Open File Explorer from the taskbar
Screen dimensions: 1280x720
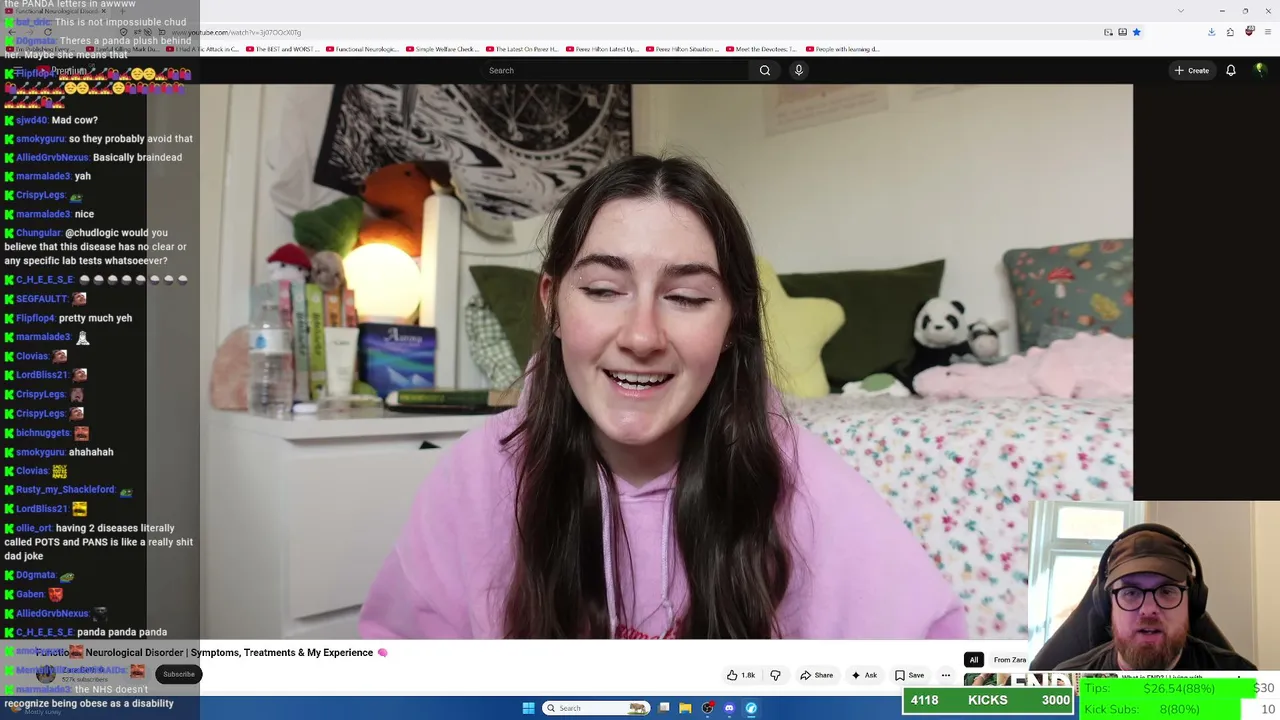coord(685,708)
